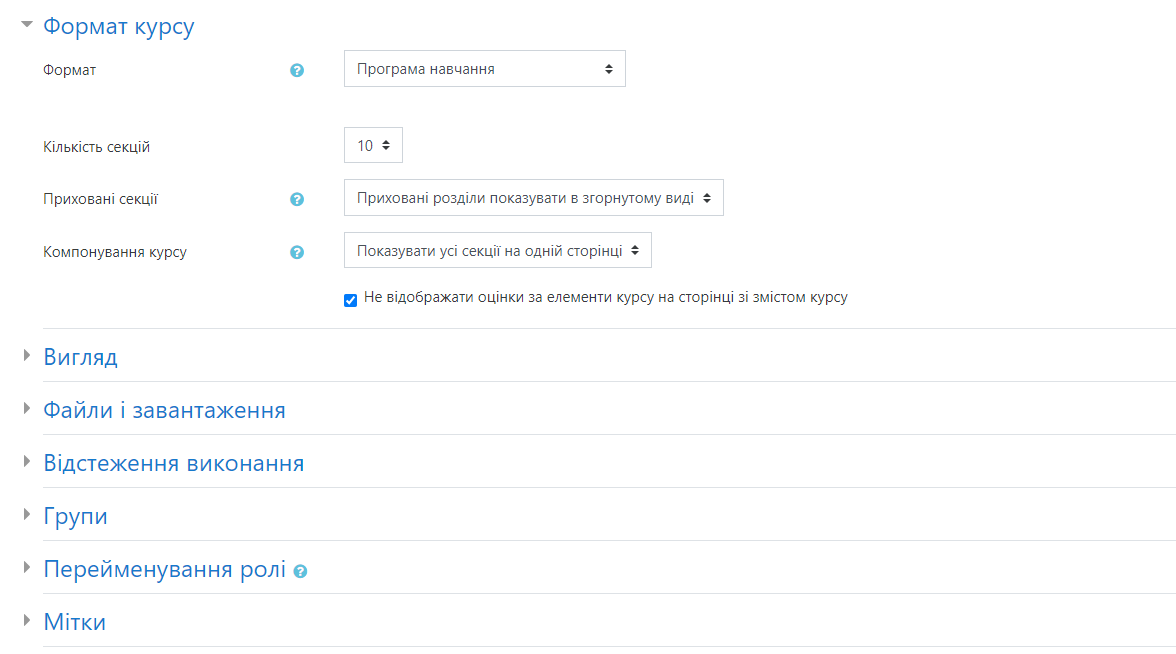The height and width of the screenshot is (654, 1176).
Task: Click the Вигляд heading link
Action: (80, 357)
